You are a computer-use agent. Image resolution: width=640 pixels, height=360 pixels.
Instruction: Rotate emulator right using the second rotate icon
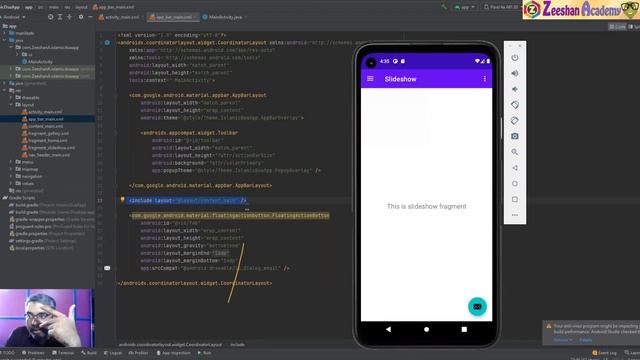515,120
